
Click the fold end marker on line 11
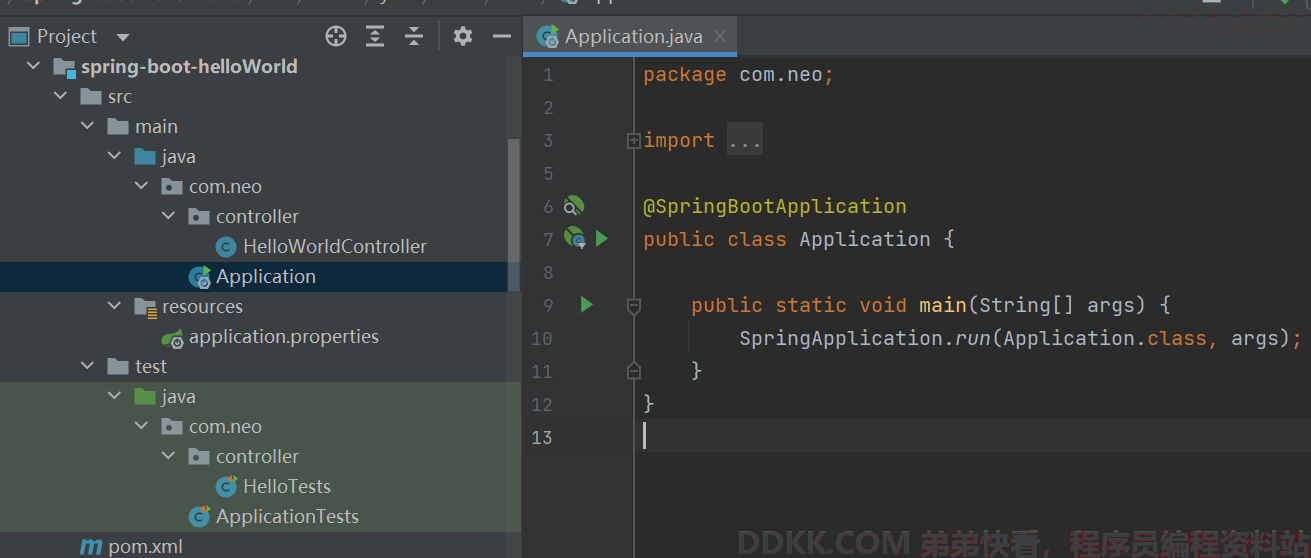click(633, 371)
